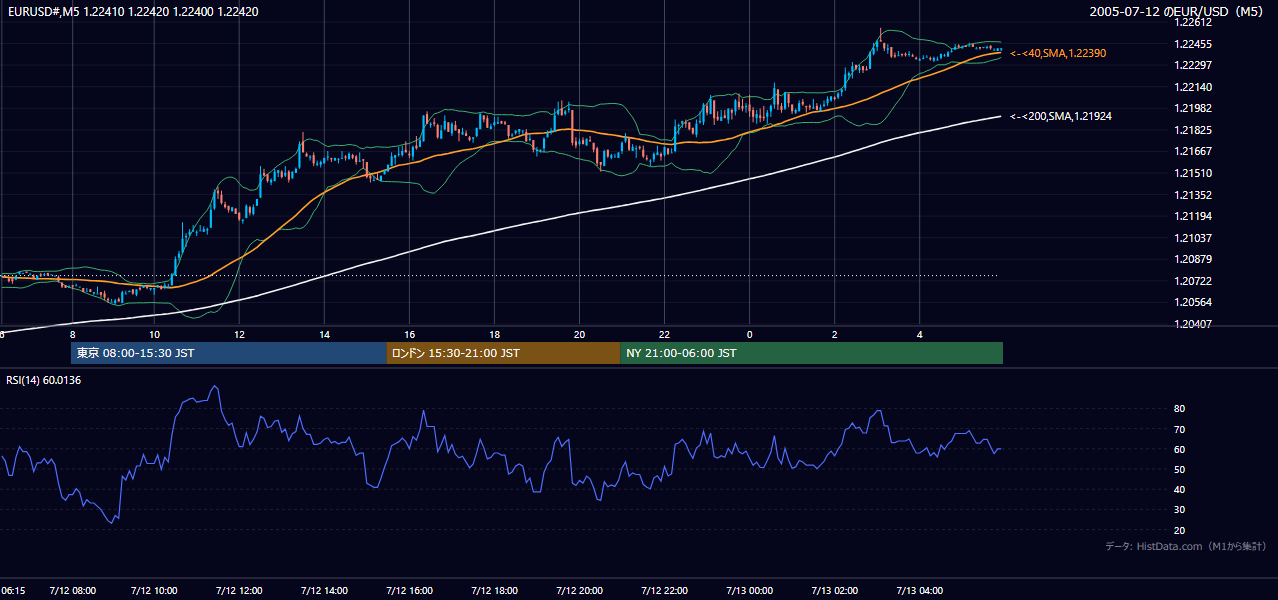The image size is (1278, 600).
Task: Click hour label 14 below price chart
Action: coord(325,334)
